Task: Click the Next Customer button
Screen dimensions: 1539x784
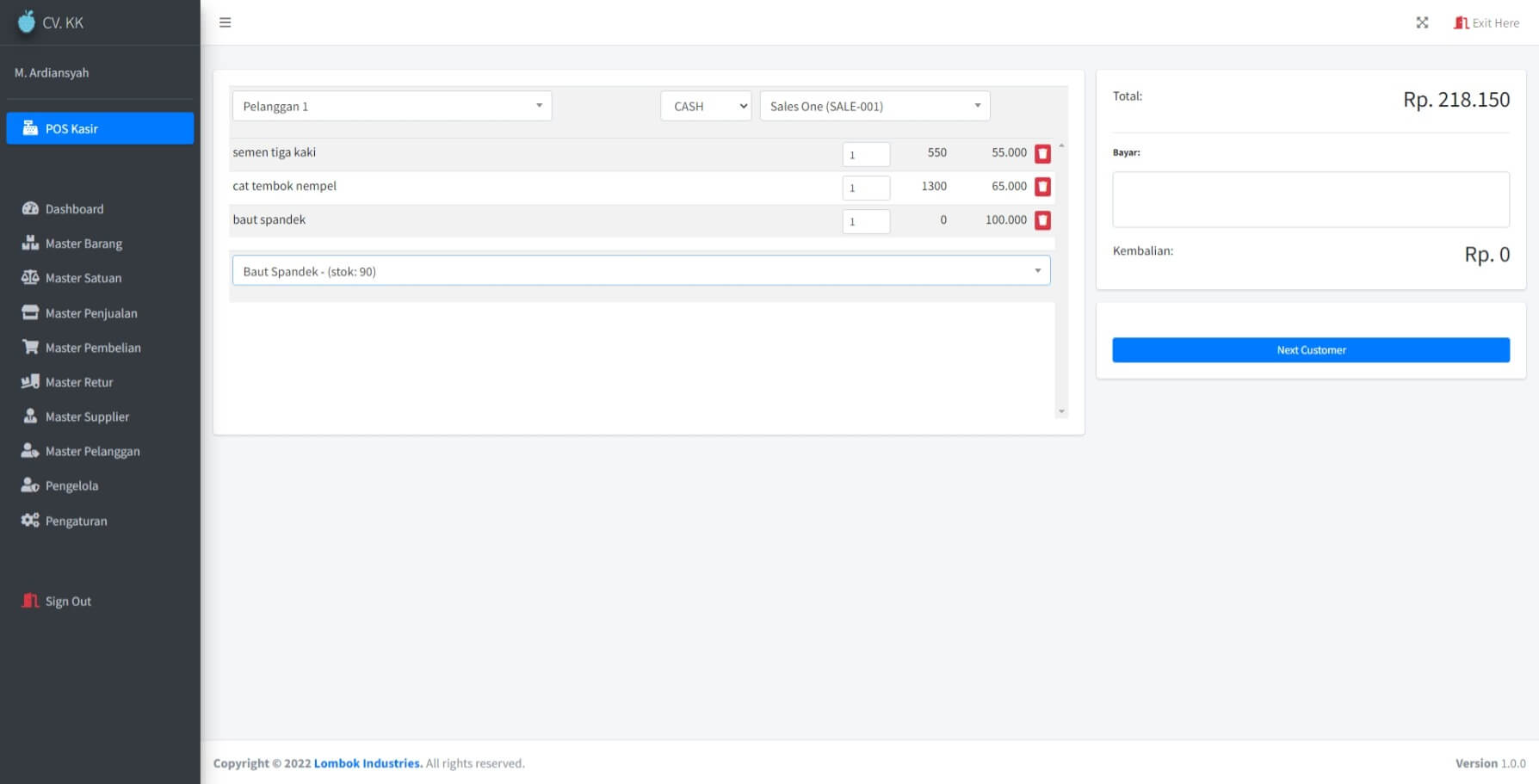Action: [x=1310, y=349]
